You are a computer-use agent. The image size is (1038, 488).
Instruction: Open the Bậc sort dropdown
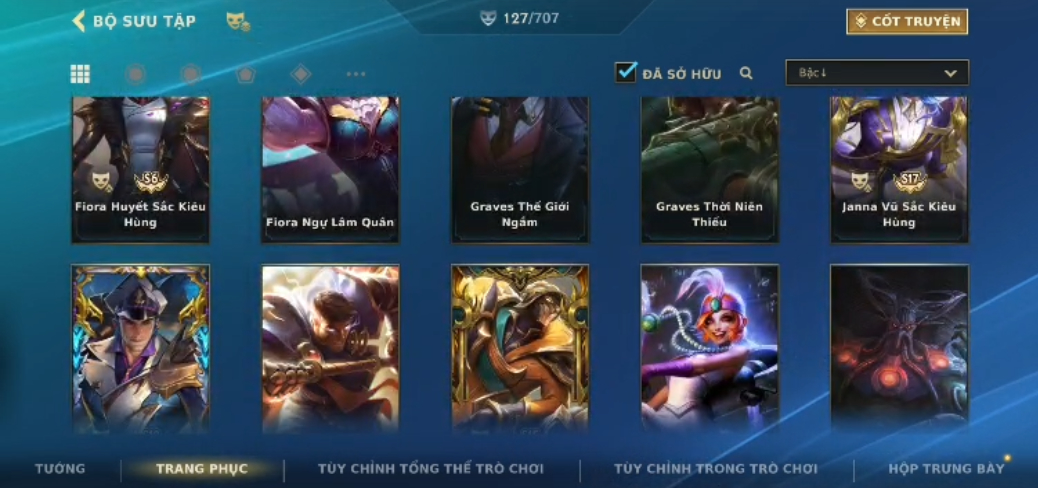coord(877,73)
